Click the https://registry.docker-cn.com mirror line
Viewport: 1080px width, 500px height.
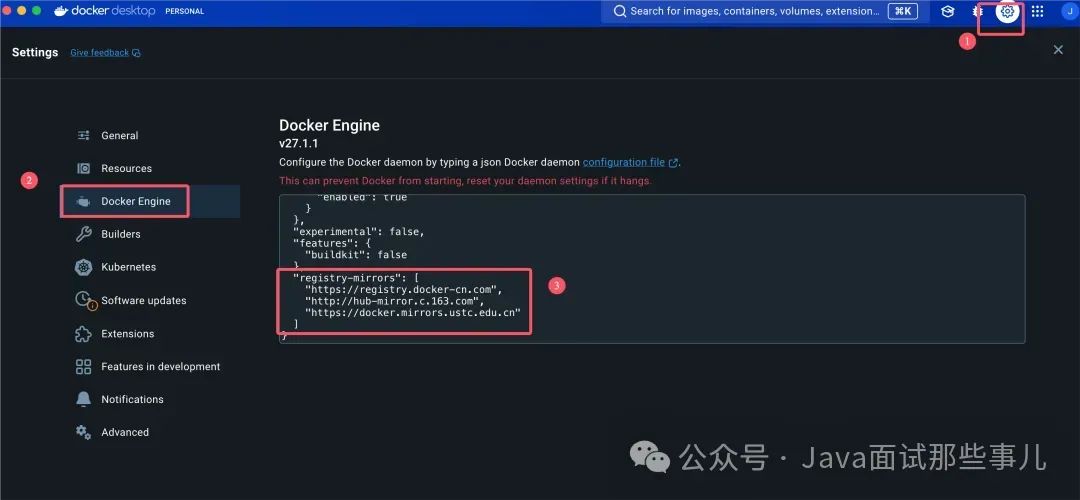404,289
